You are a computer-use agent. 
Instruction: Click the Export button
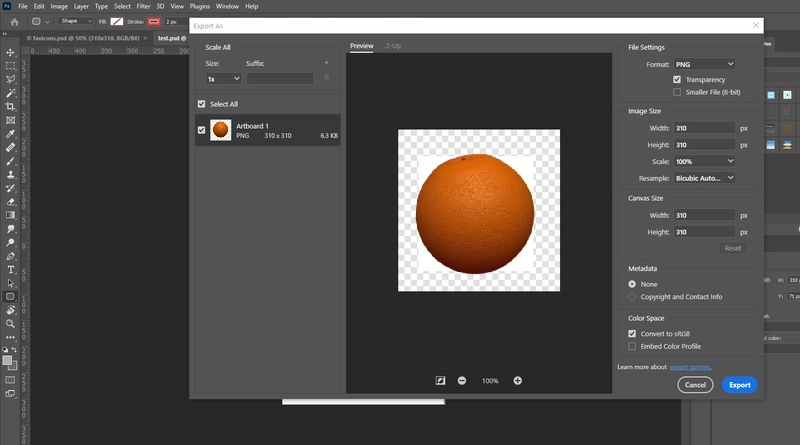740,385
